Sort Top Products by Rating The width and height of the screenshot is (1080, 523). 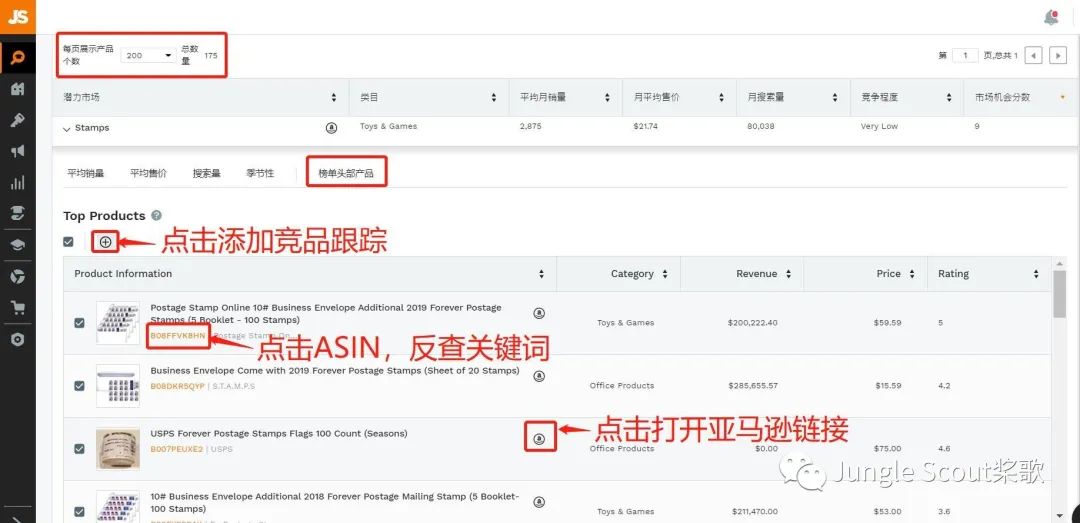coord(1036,274)
